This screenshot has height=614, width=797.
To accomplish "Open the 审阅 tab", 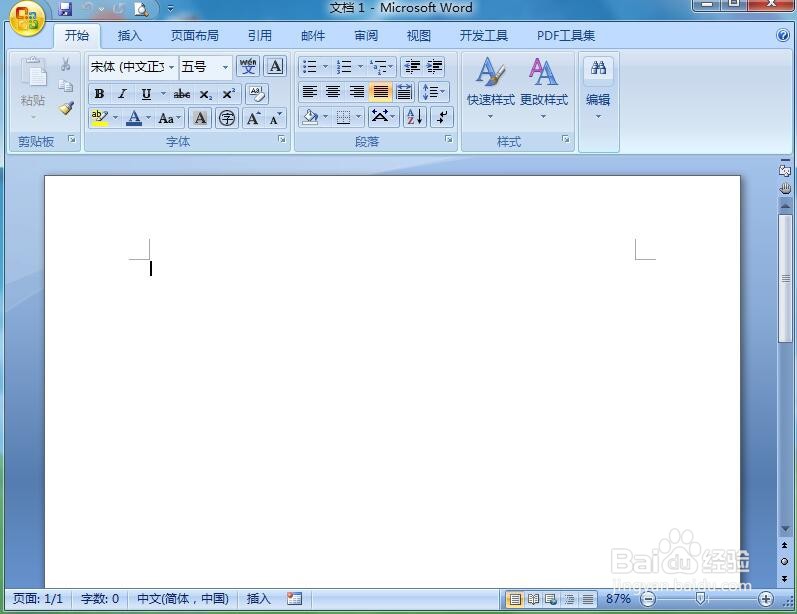I will 366,36.
